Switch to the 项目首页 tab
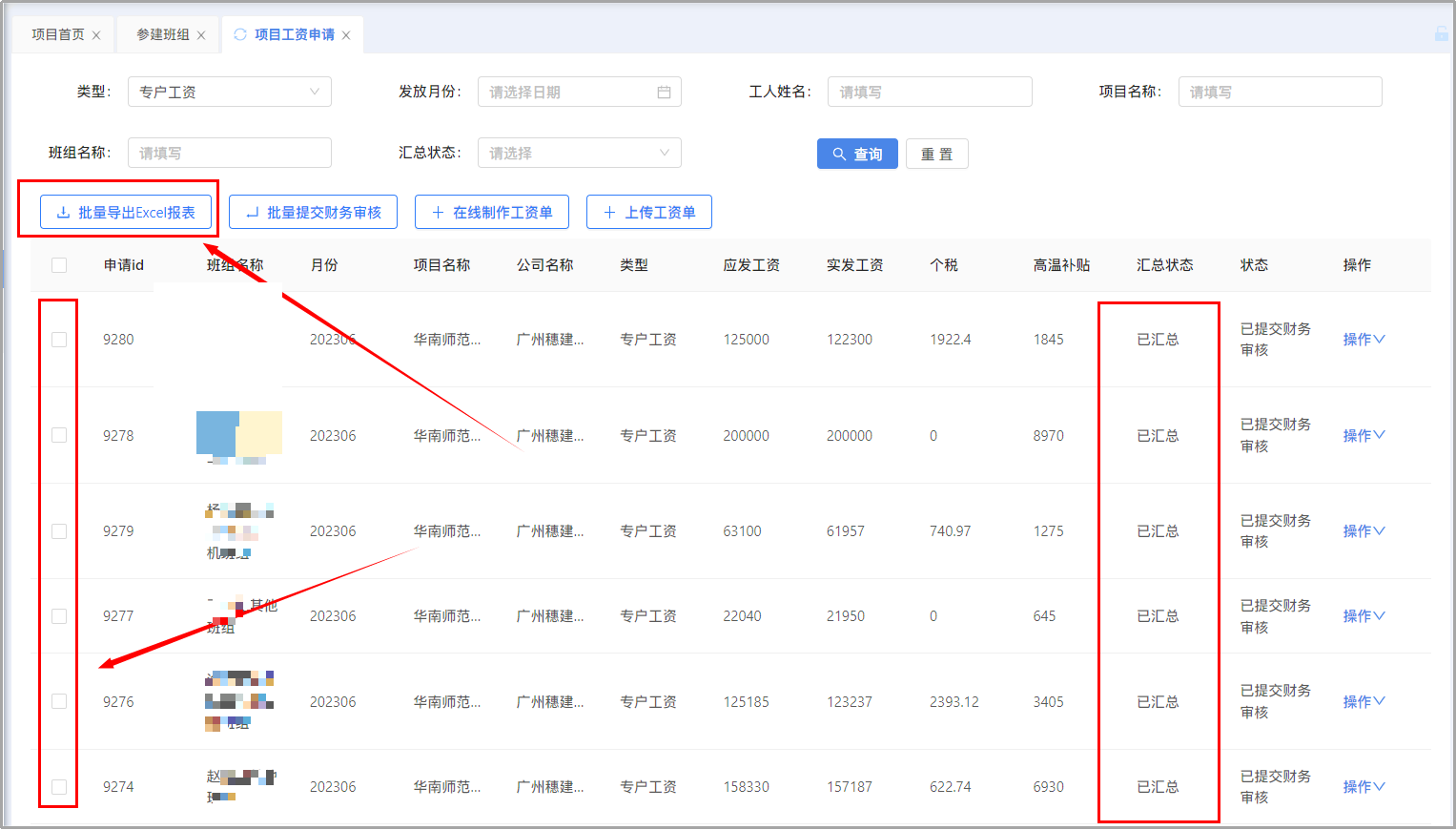The width and height of the screenshot is (1456, 830). coord(57,35)
